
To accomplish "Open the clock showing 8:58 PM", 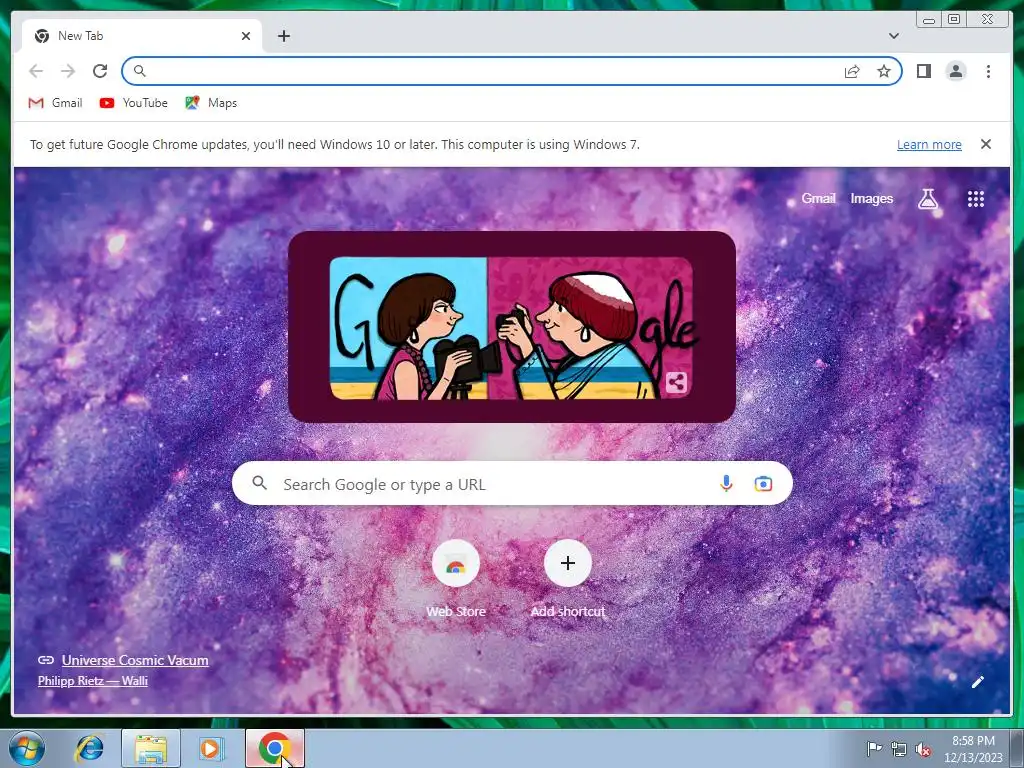I will pyautogui.click(x=973, y=748).
